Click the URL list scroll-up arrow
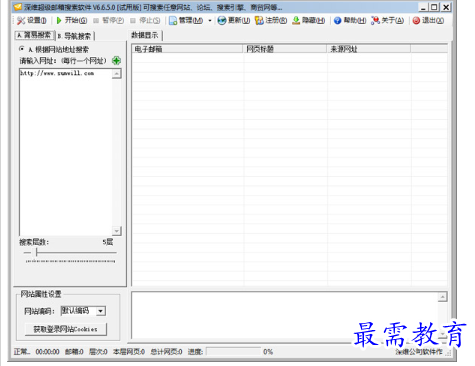Viewport: 475px width, 366px height. [x=117, y=74]
